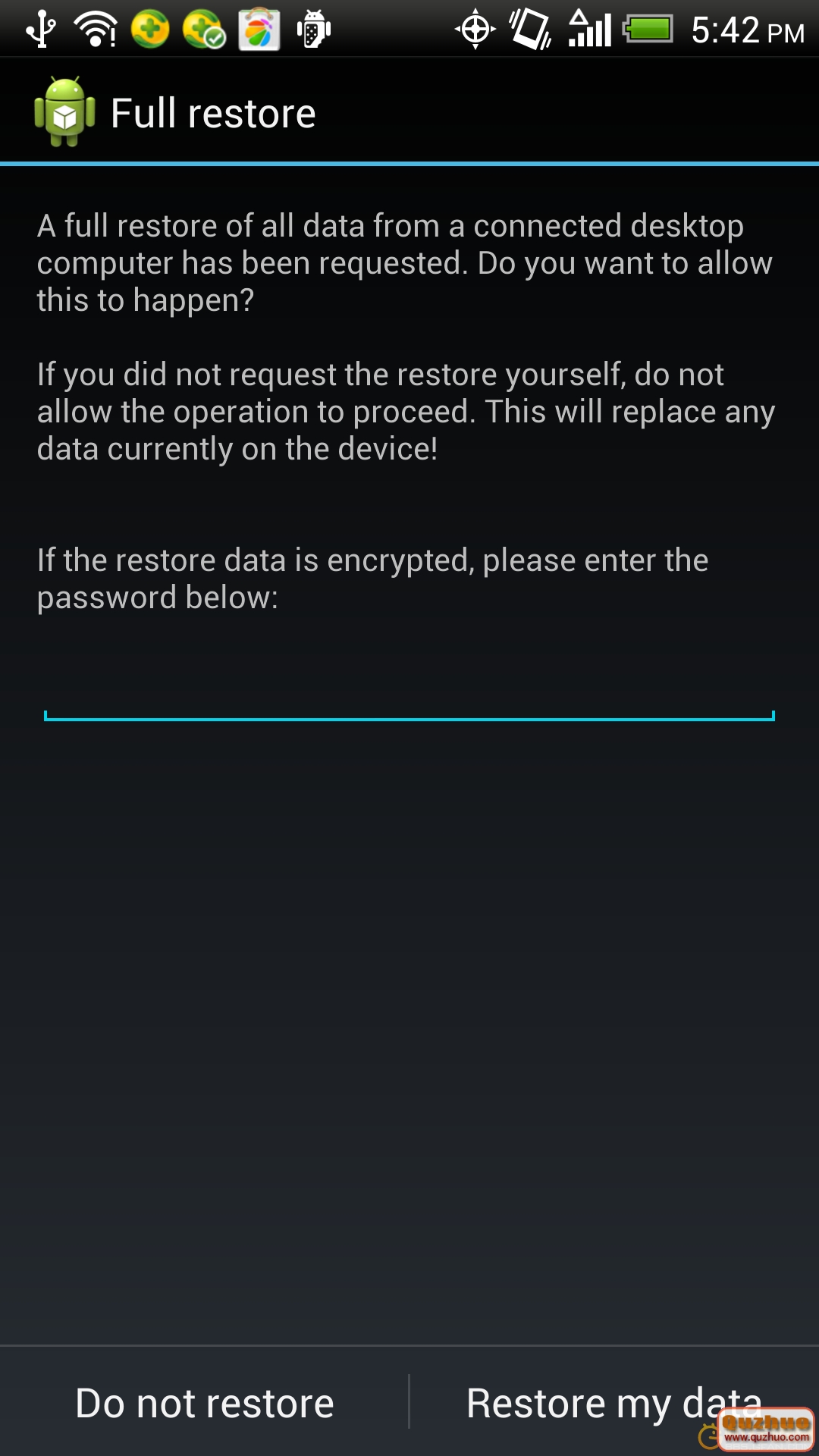Tap the green battery indicator
The width and height of the screenshot is (819, 1456).
[x=648, y=30]
